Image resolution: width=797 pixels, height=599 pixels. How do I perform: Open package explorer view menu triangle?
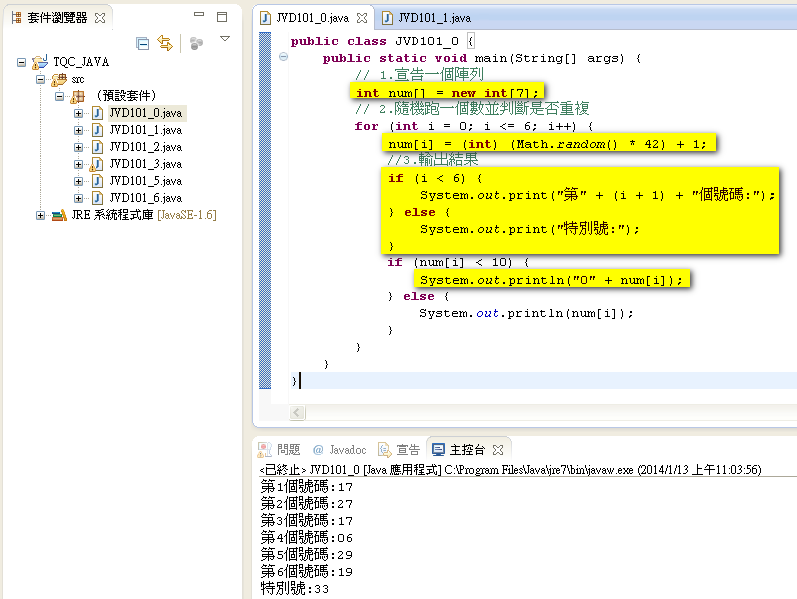(x=225, y=39)
